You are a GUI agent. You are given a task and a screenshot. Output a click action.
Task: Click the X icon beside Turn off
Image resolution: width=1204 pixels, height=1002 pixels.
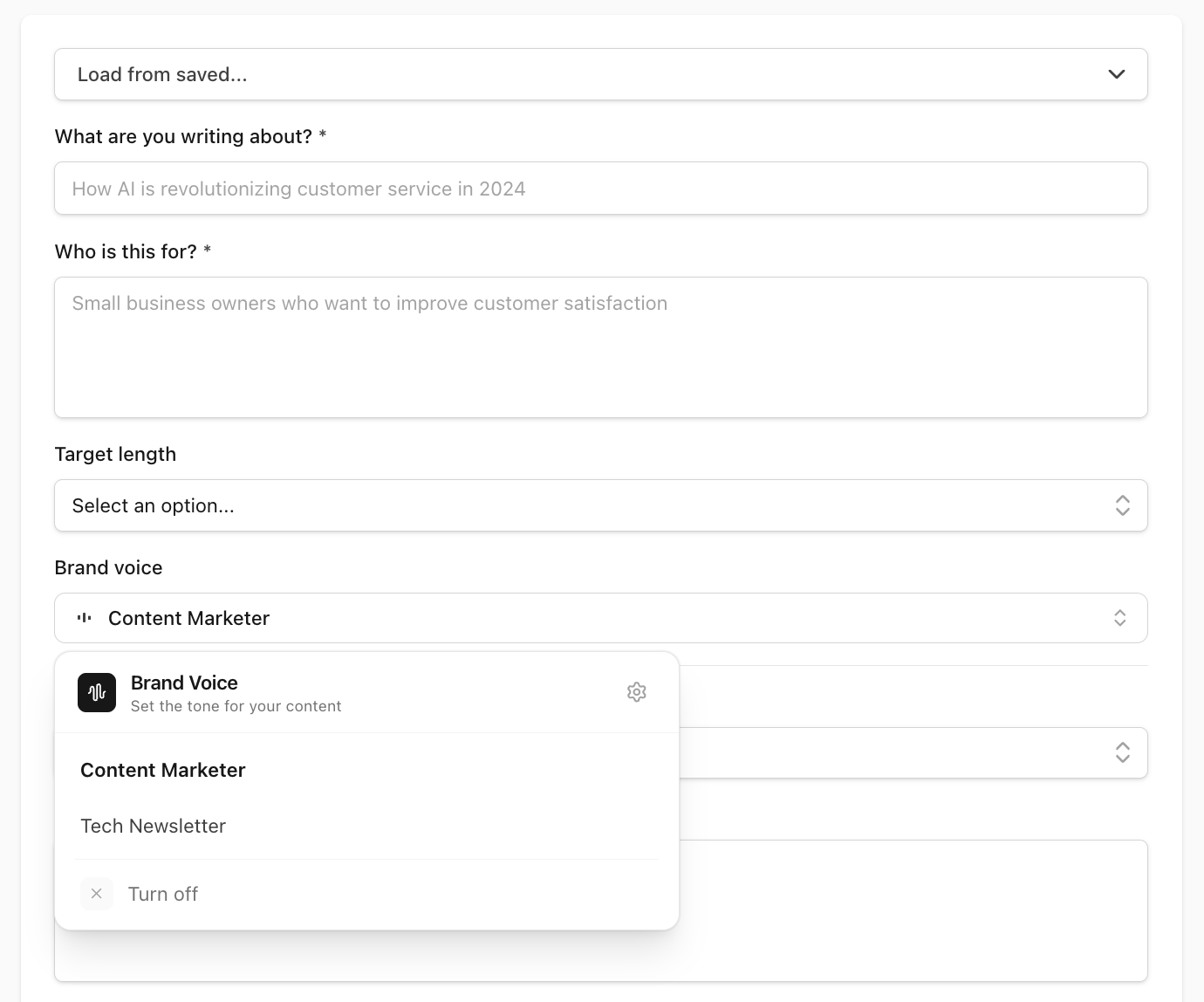[x=97, y=894]
